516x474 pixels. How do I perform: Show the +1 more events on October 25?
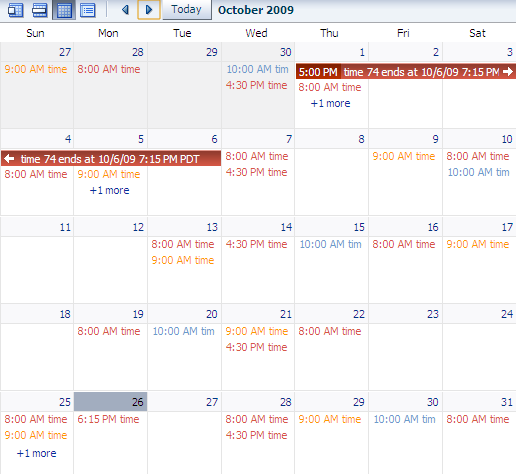coord(36,453)
